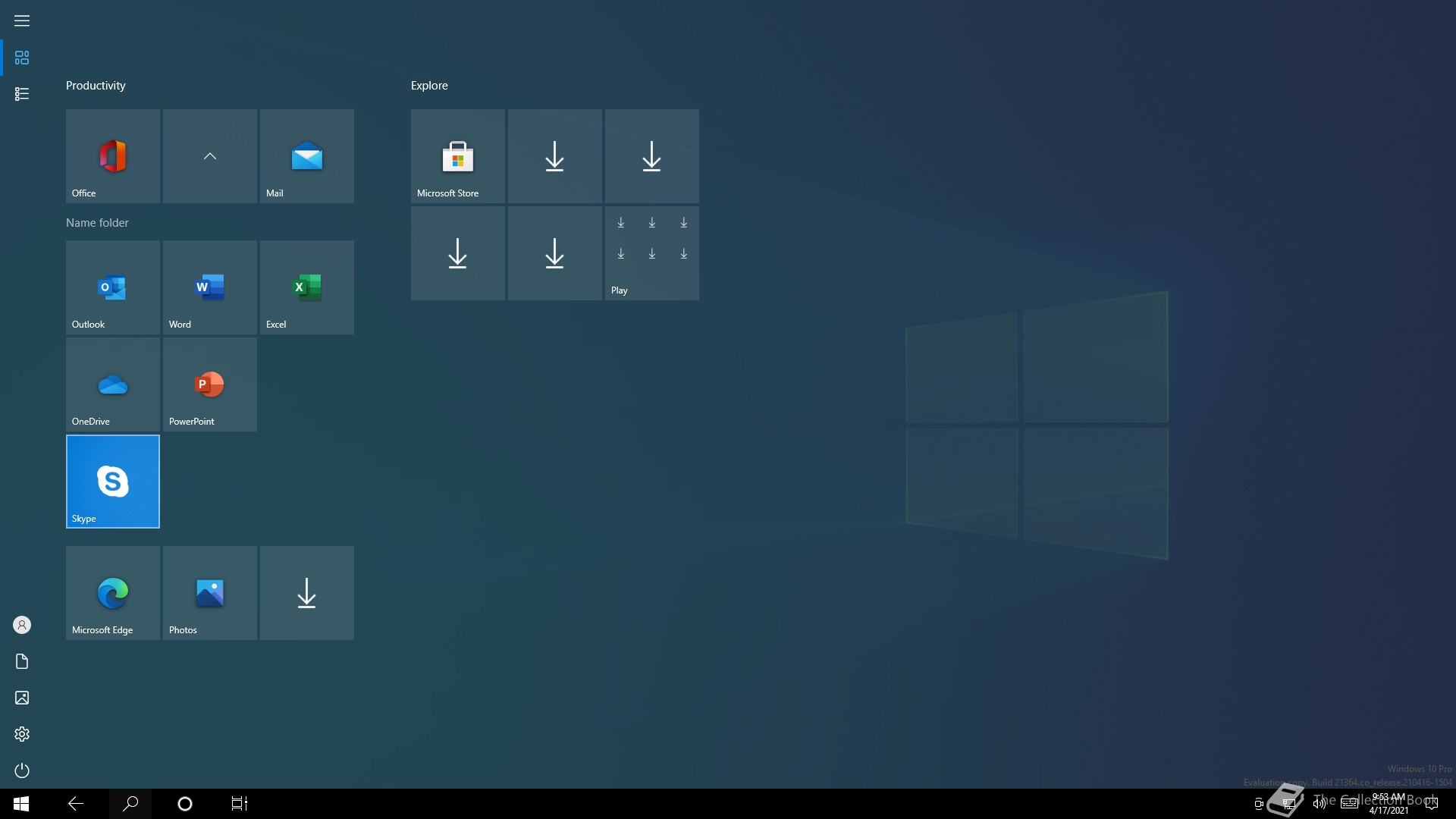Open the Power options menu
Image resolution: width=1456 pixels, height=819 pixels.
[22, 770]
